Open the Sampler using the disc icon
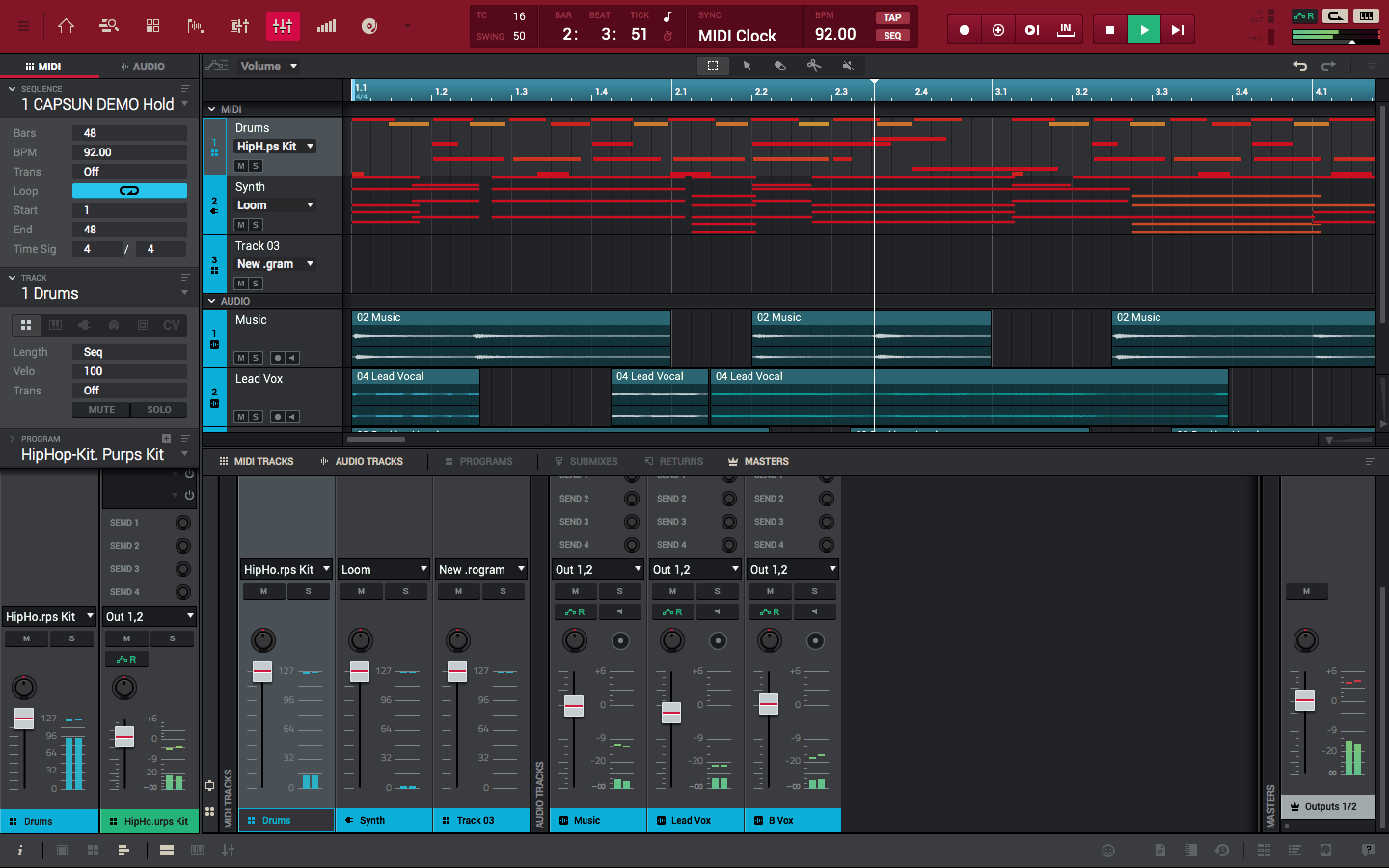This screenshot has width=1389, height=868. (x=369, y=26)
